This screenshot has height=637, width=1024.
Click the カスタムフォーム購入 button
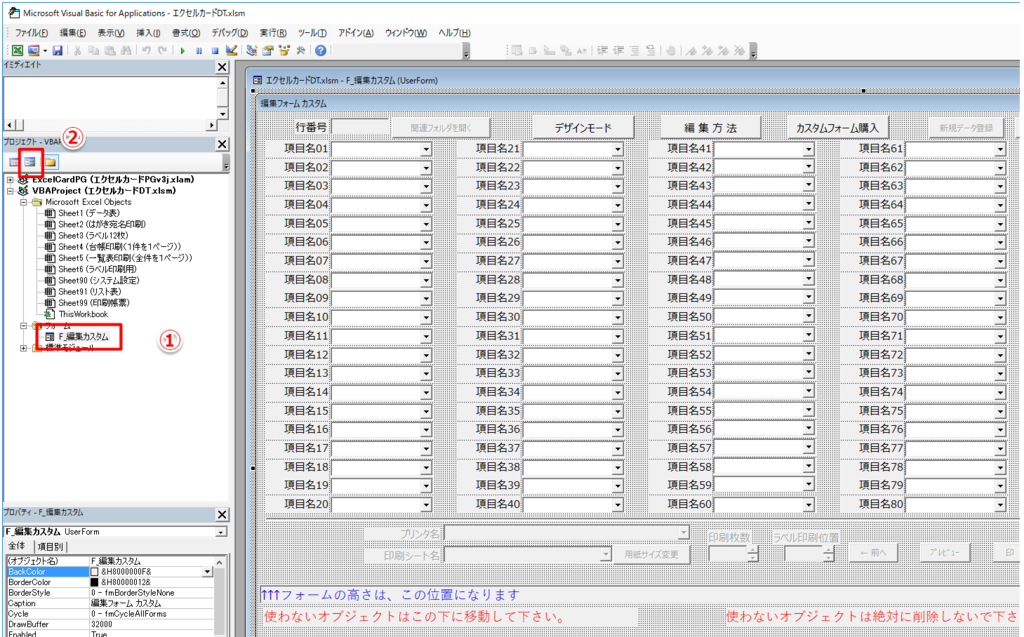point(837,127)
